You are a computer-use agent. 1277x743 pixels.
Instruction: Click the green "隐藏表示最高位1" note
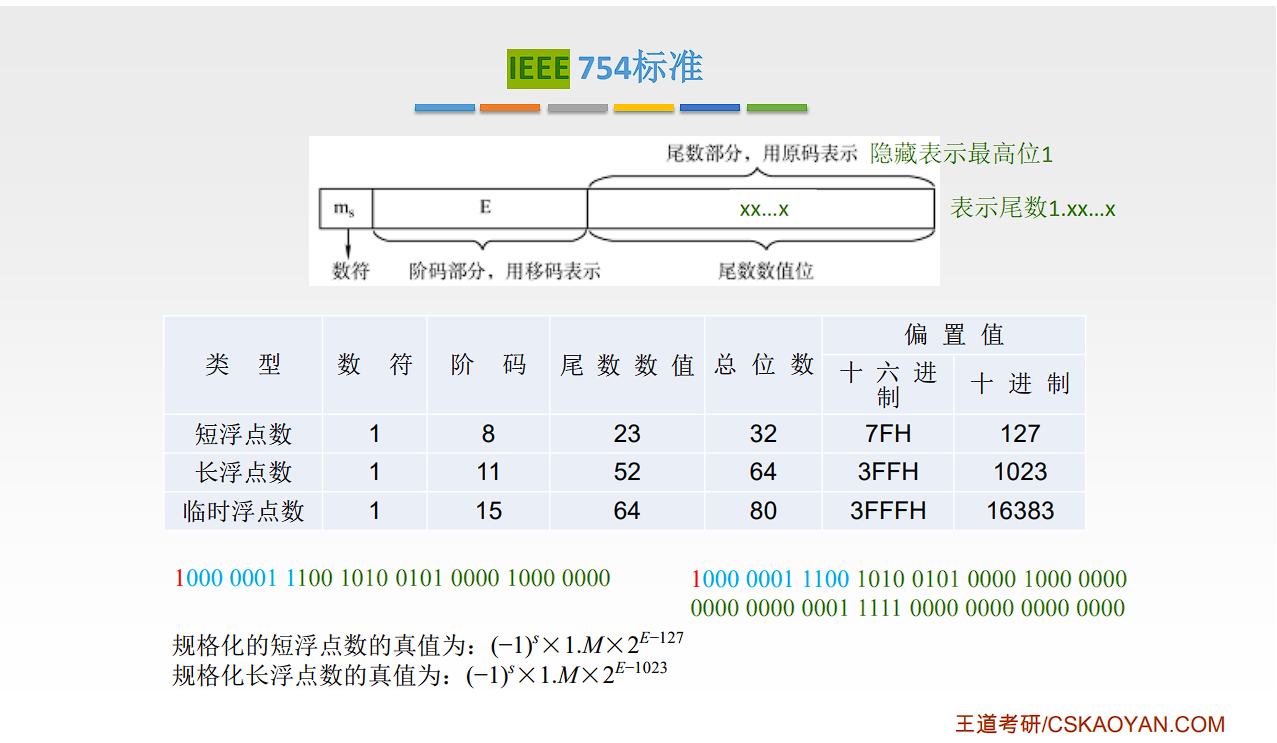click(x=962, y=154)
